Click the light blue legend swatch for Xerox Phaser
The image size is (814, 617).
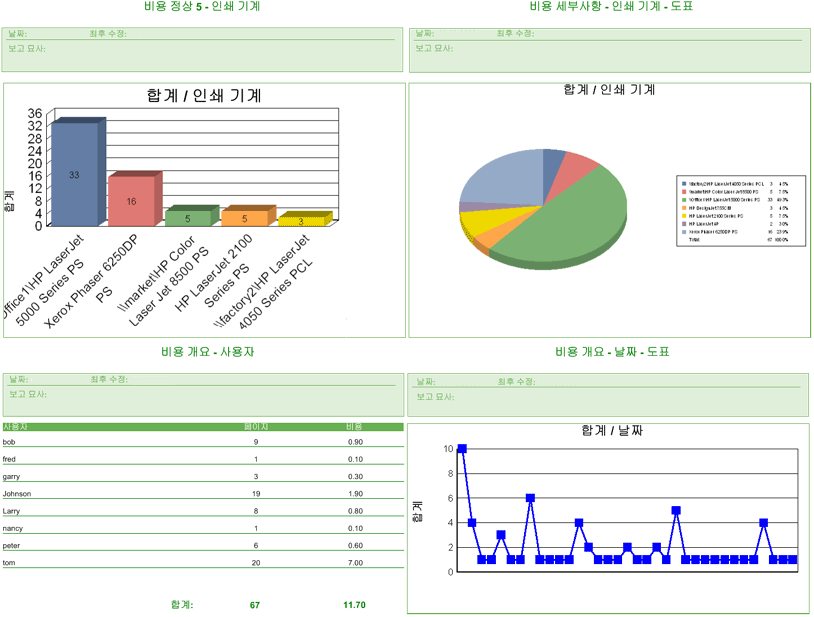pos(684,232)
